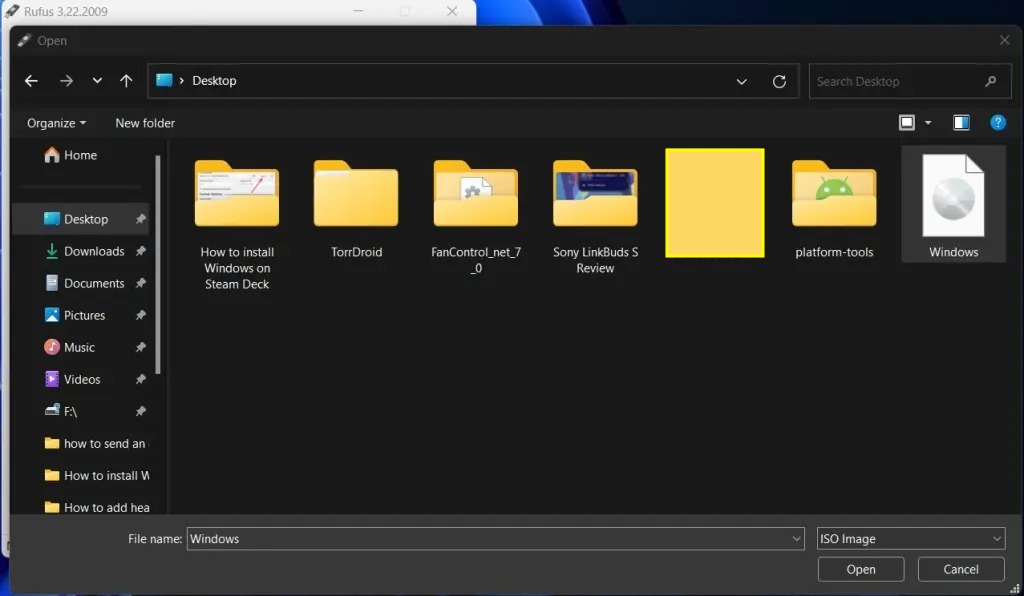
Task: Click the pin icon beside Documents
Action: 140,283
